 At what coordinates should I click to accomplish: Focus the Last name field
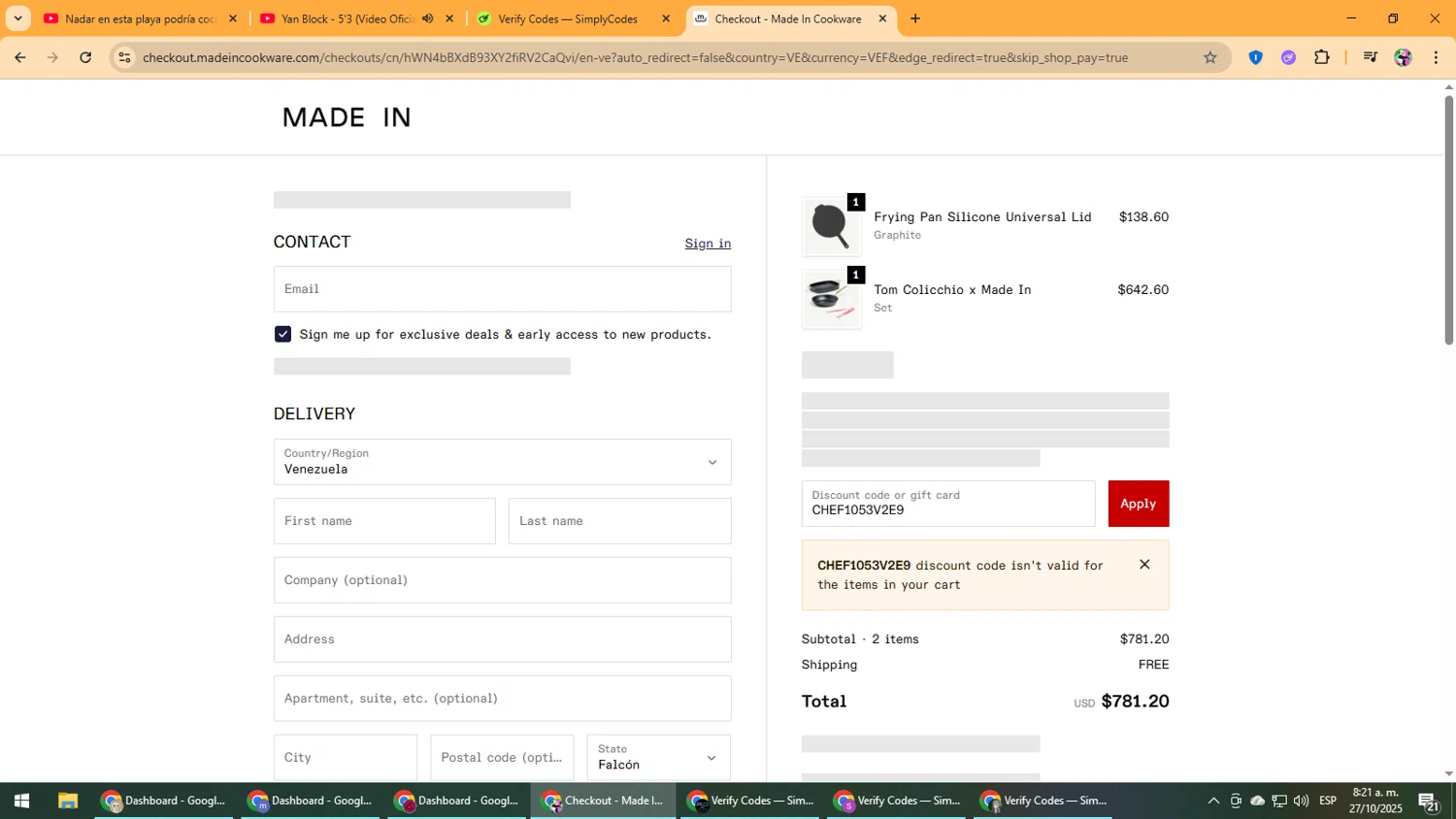pos(619,521)
